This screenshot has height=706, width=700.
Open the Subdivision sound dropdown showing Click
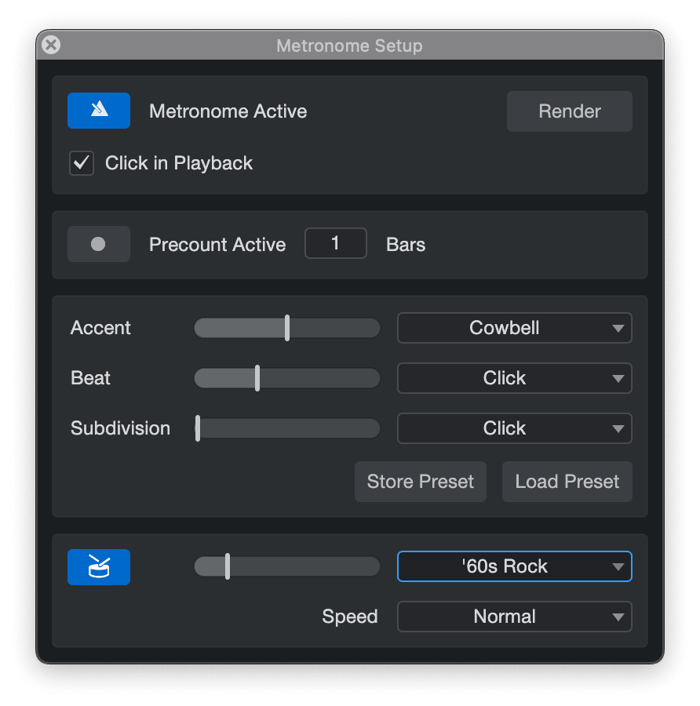click(x=515, y=428)
